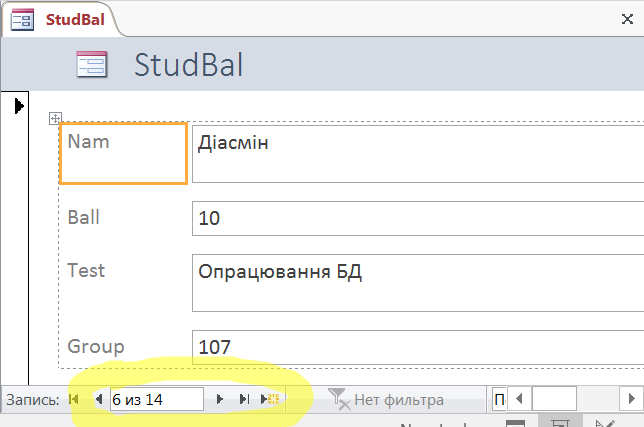Close the StudBal form tab
644x427 pixels.
(629, 17)
